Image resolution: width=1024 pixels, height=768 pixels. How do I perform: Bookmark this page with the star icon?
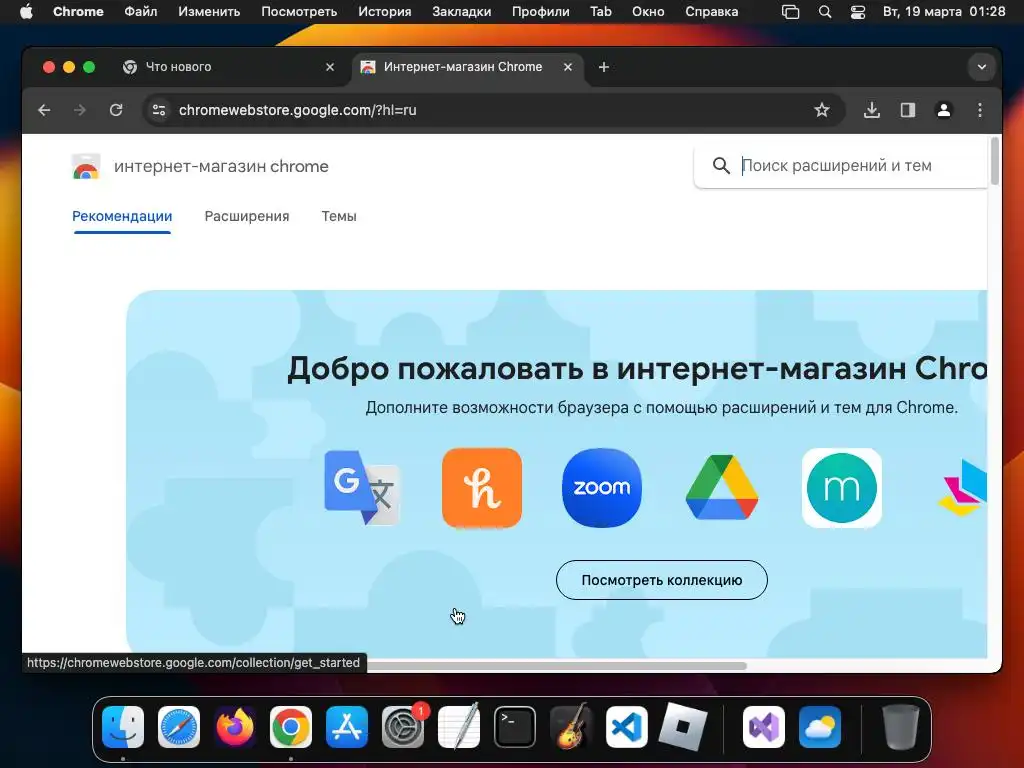coord(822,110)
